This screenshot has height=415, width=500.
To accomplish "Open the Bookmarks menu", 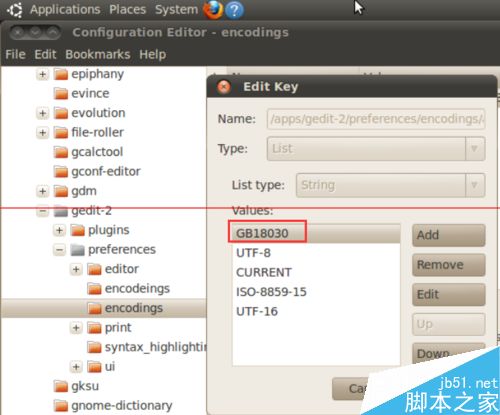I will [98, 54].
